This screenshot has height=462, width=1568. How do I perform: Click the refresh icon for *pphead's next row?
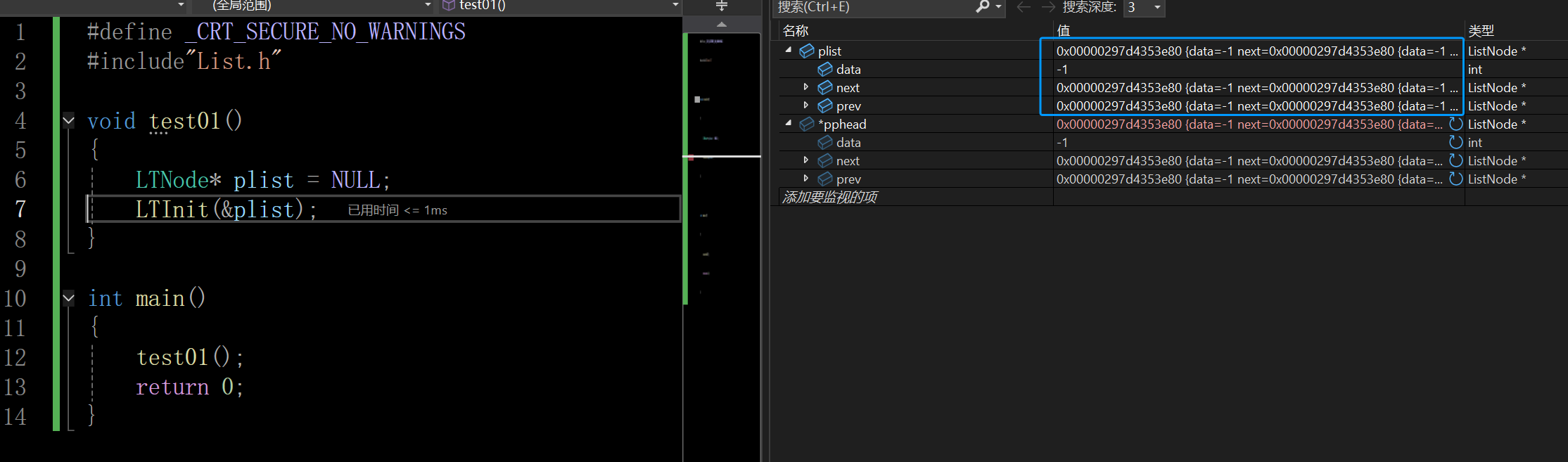[x=1455, y=160]
